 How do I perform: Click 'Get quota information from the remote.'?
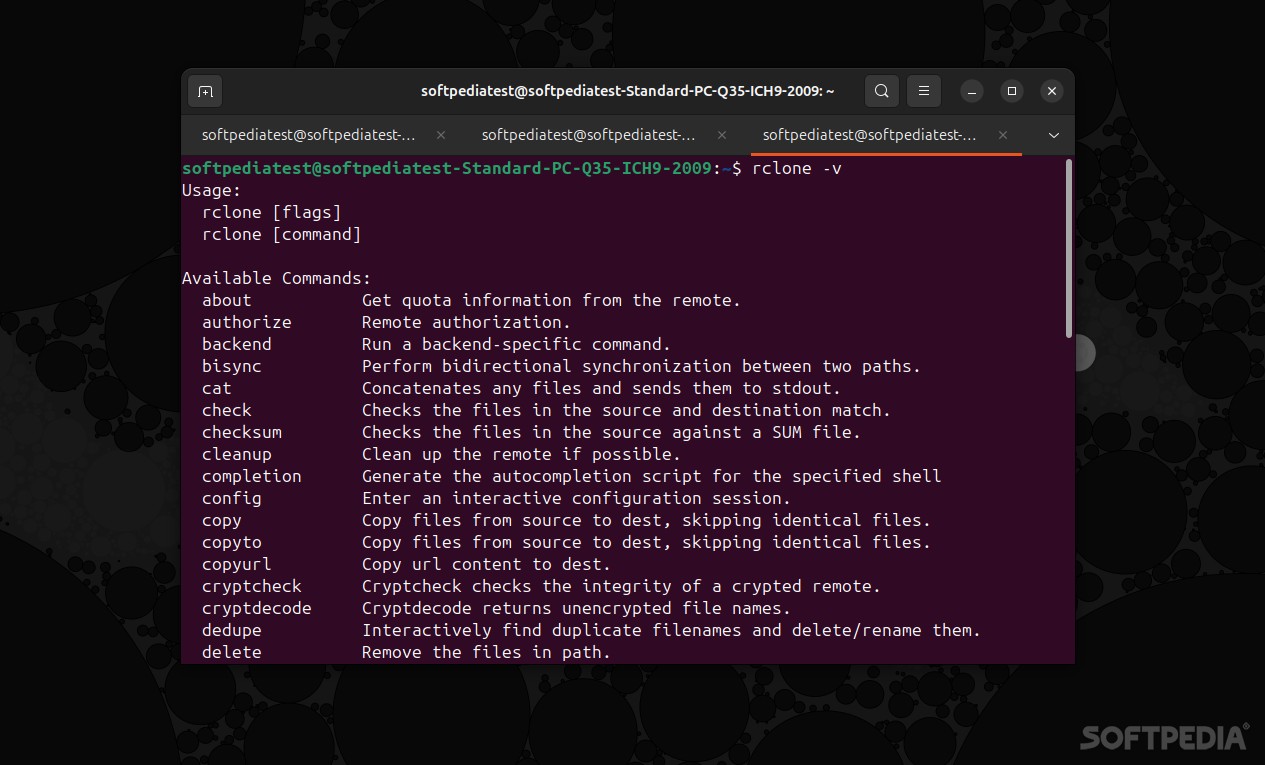(x=552, y=300)
